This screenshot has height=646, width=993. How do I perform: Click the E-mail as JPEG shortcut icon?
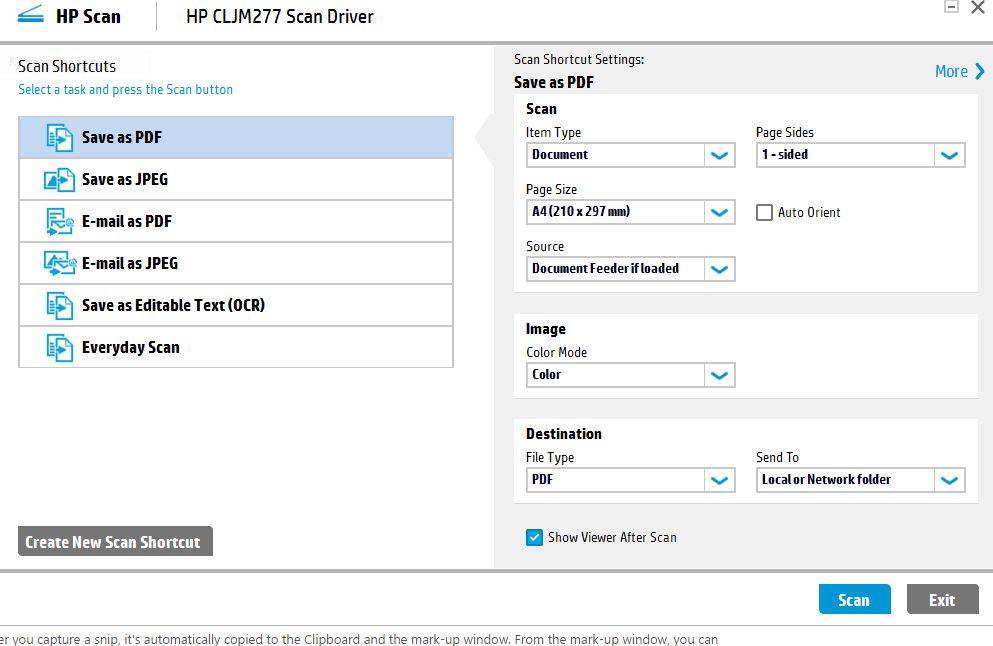click(x=60, y=264)
